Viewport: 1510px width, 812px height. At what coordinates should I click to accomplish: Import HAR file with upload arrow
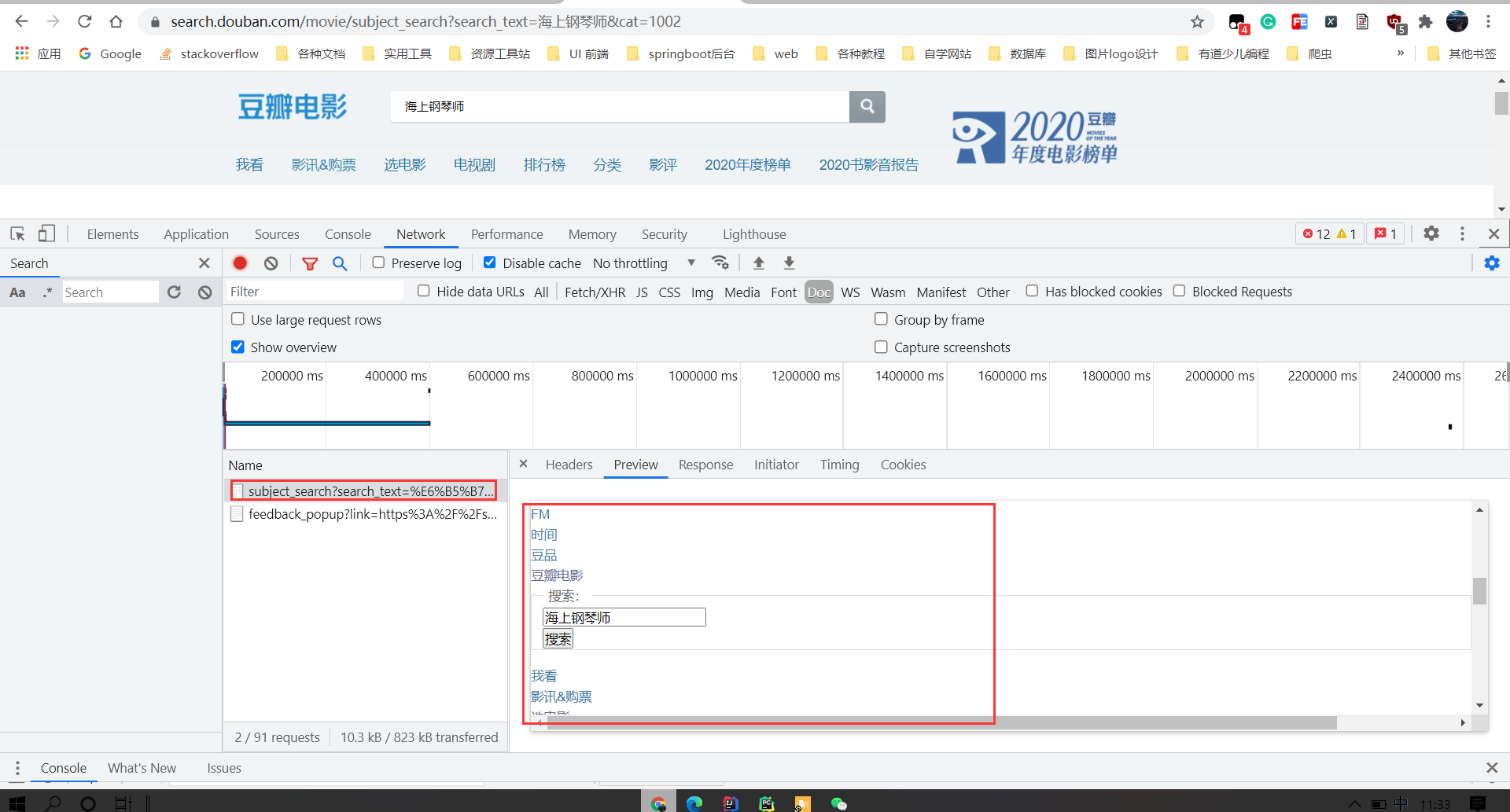759,263
